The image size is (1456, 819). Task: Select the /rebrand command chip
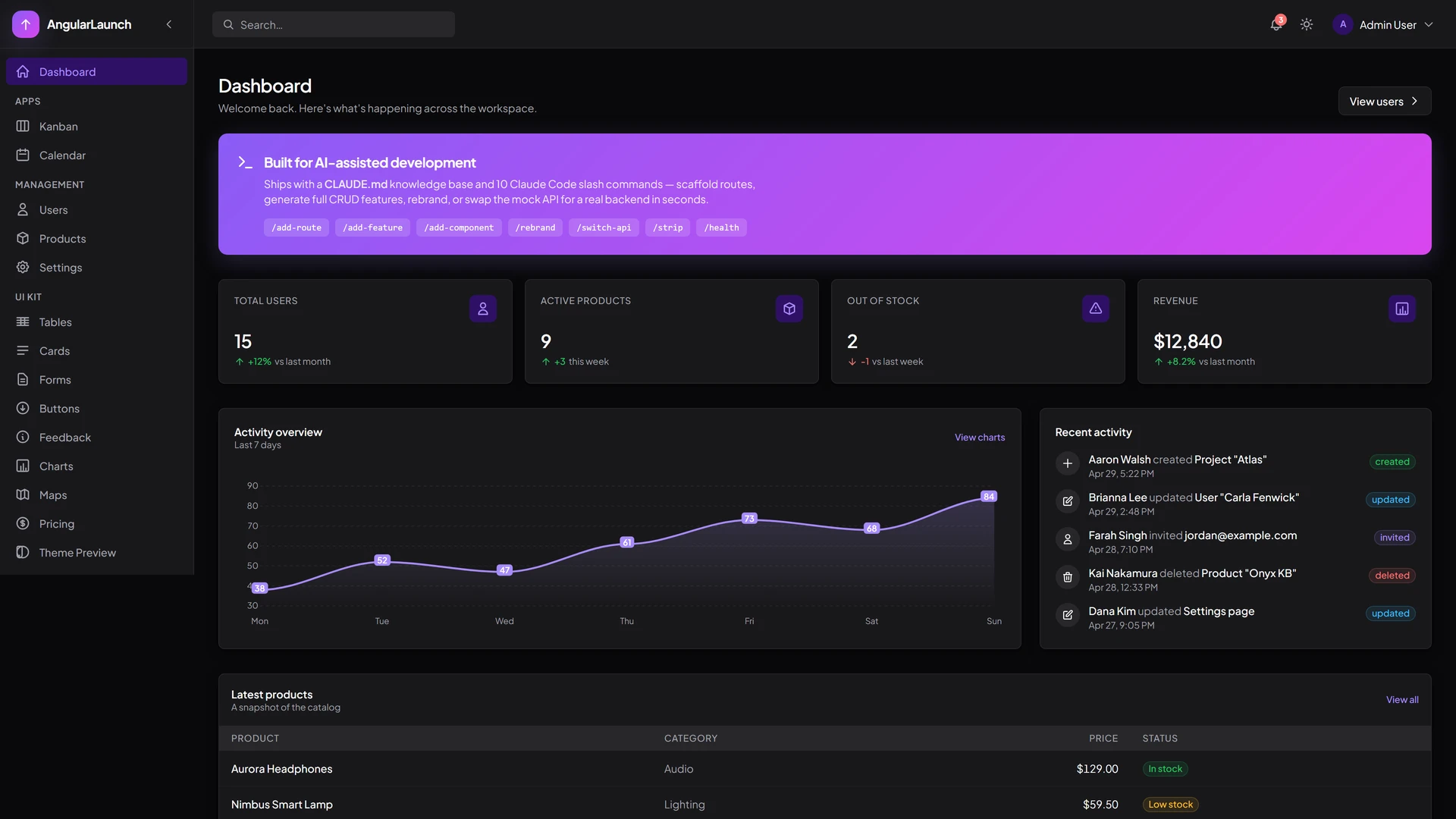[535, 227]
